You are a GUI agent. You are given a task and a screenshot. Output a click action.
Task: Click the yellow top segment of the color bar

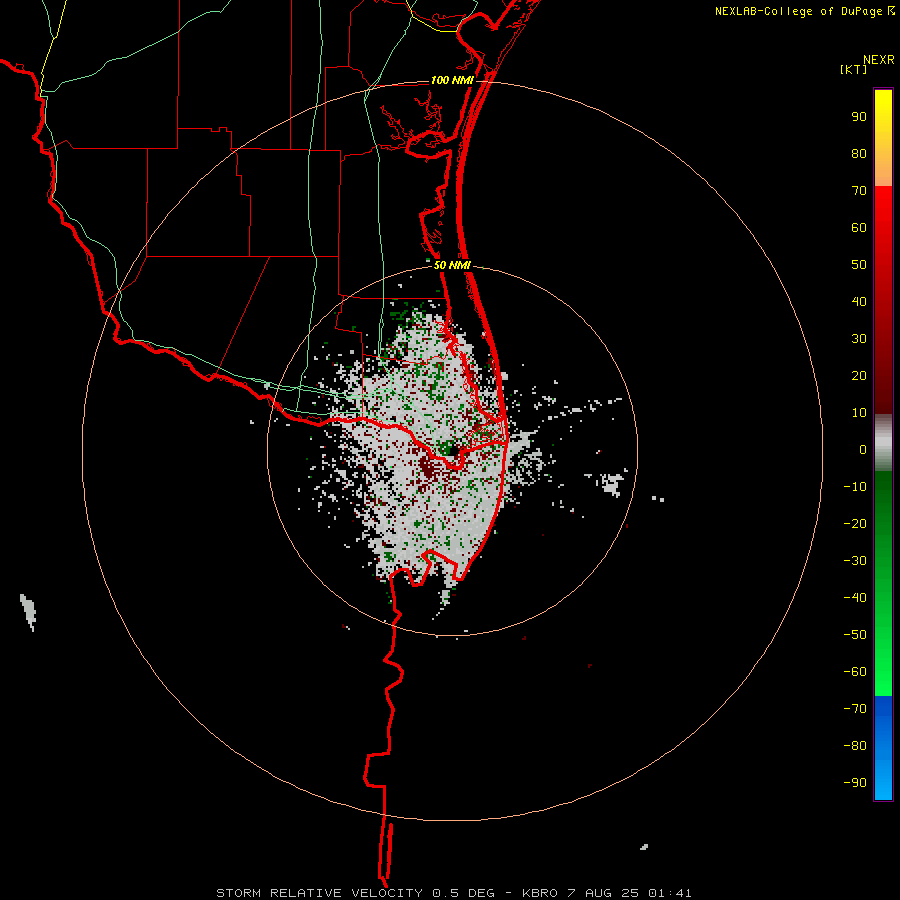tap(883, 138)
